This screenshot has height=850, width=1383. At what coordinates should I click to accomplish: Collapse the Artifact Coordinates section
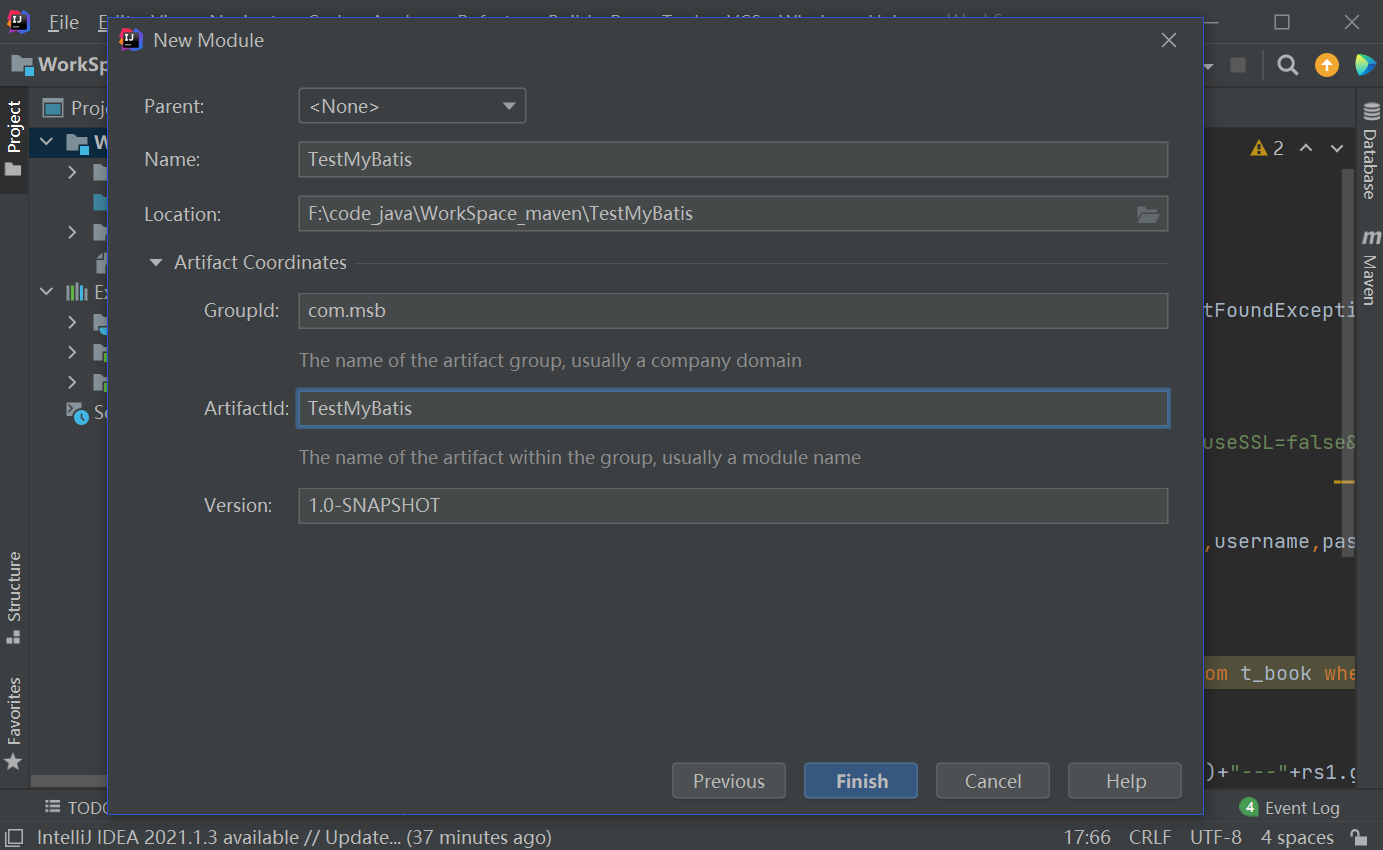[155, 263]
